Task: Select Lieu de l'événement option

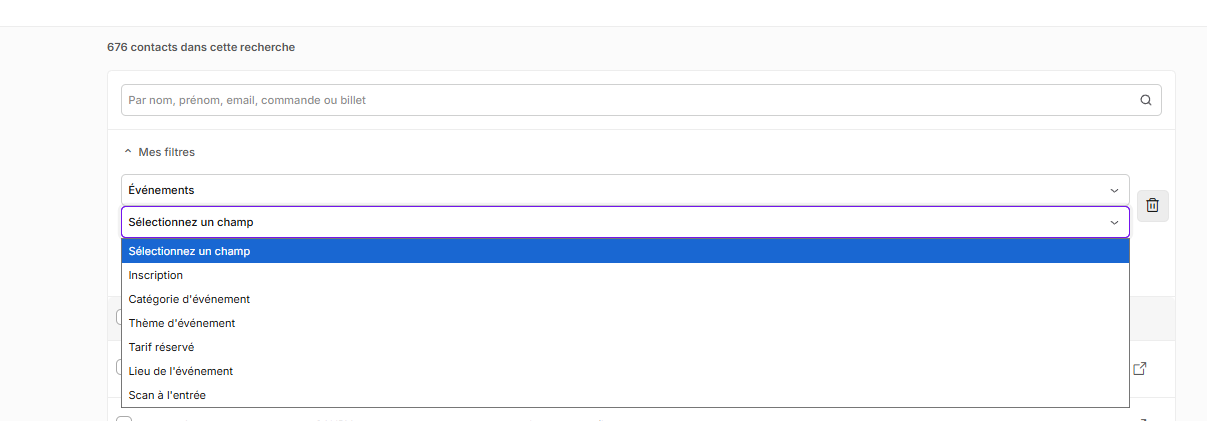Action: click(x=625, y=371)
